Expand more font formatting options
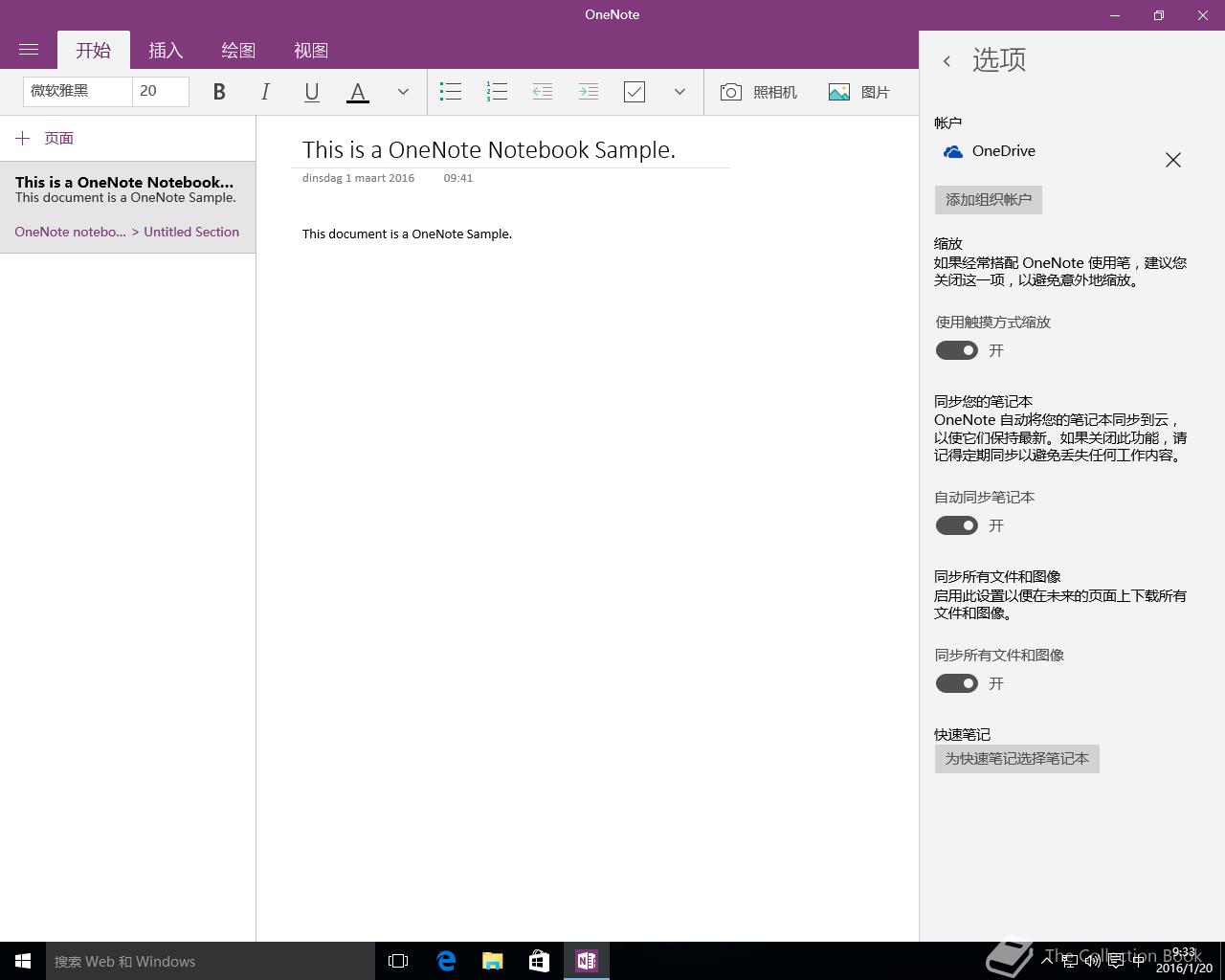1225x980 pixels. click(x=403, y=92)
